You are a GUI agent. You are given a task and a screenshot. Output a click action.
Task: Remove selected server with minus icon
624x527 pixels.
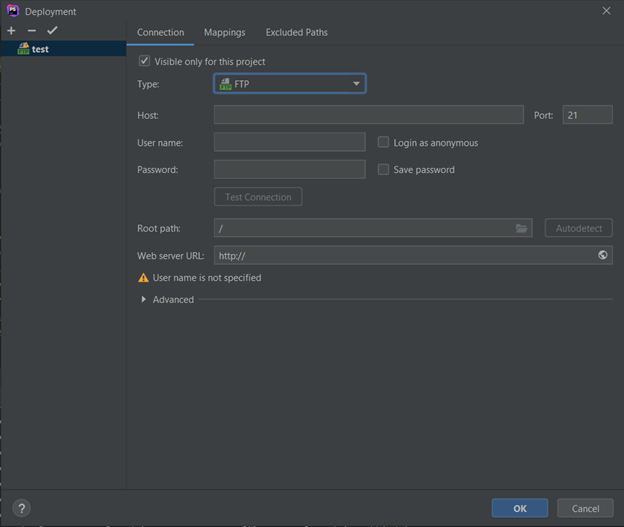tap(32, 31)
